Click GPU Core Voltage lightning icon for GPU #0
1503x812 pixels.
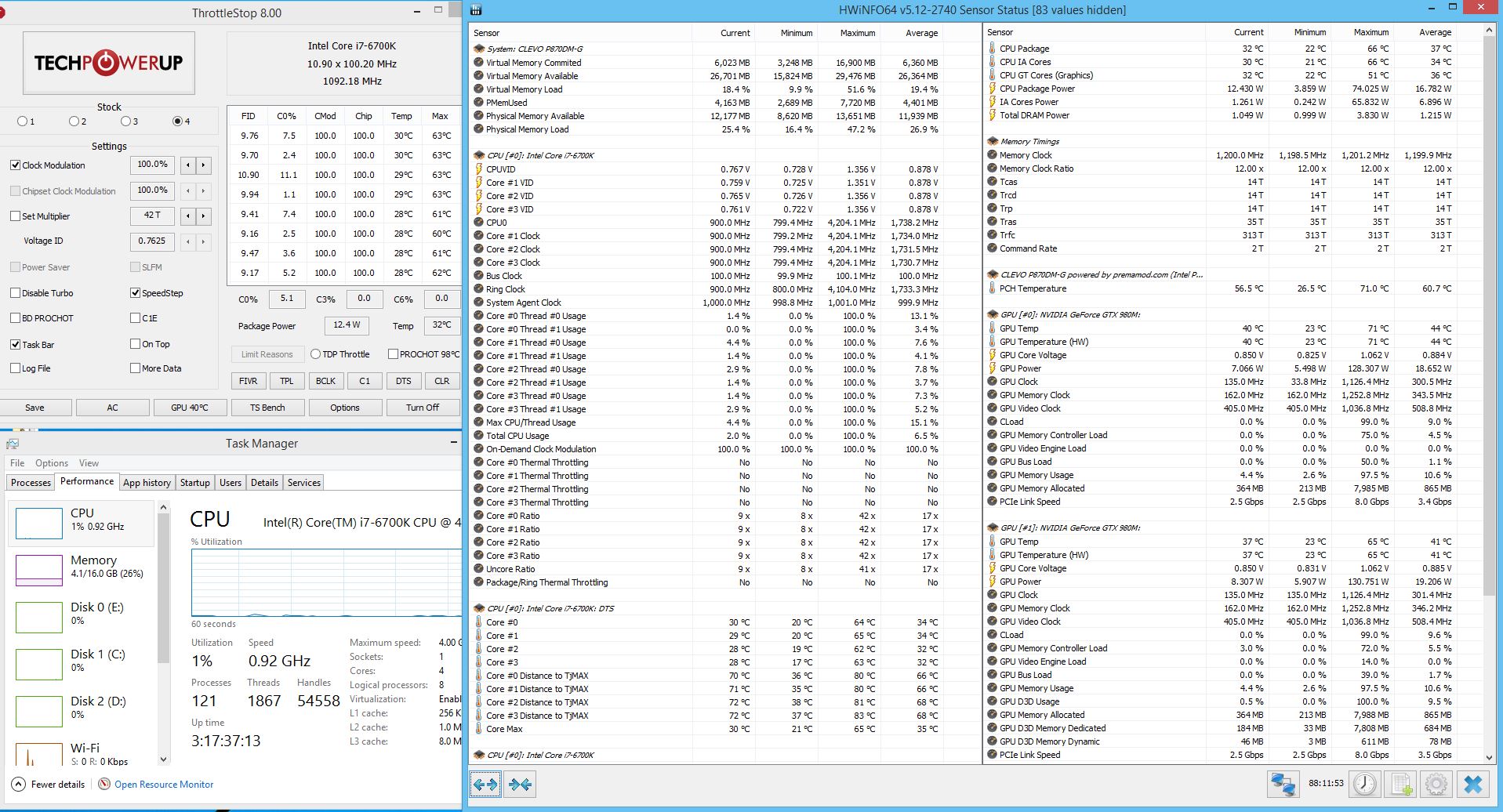(993, 355)
